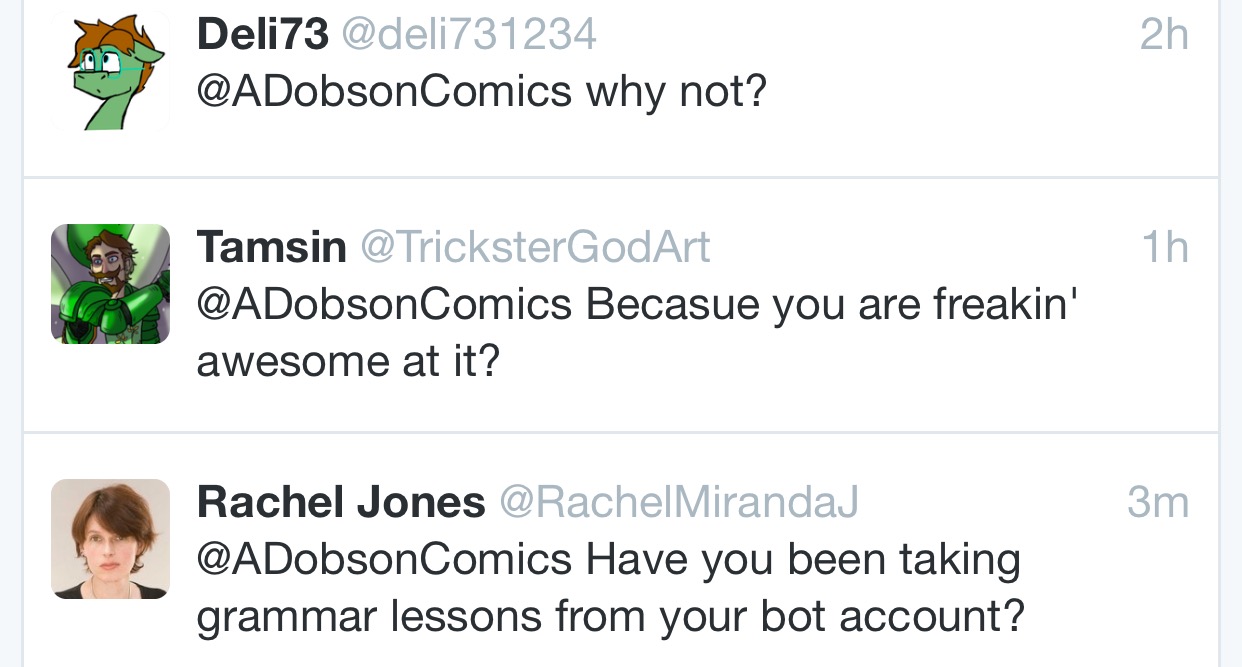This screenshot has width=1242, height=667.
Task: Click the 3m timestamp on Rachel's tweet
Action: tap(1158, 502)
